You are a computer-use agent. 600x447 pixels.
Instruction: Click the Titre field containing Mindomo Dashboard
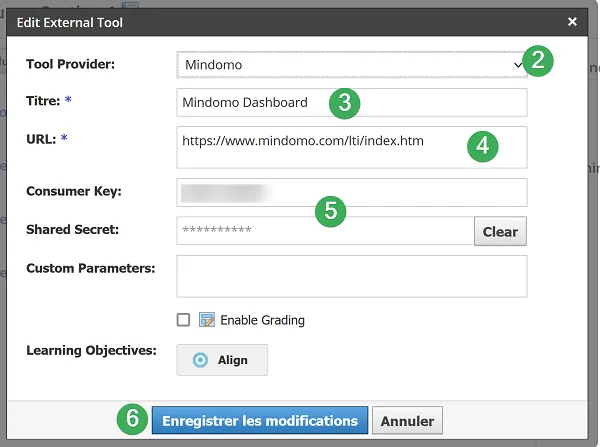[x=352, y=103]
